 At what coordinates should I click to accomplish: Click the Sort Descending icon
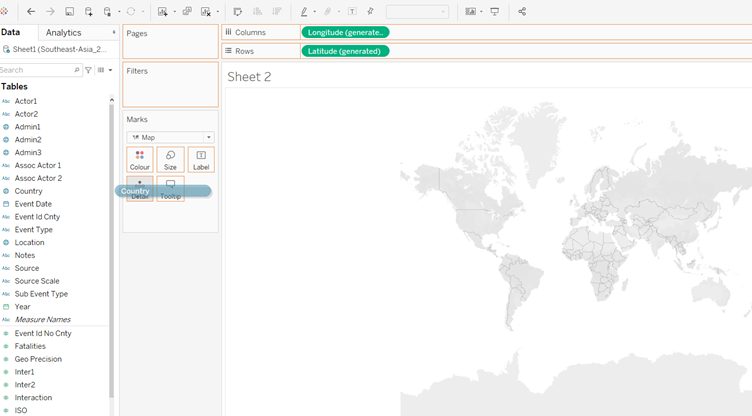[277, 12]
